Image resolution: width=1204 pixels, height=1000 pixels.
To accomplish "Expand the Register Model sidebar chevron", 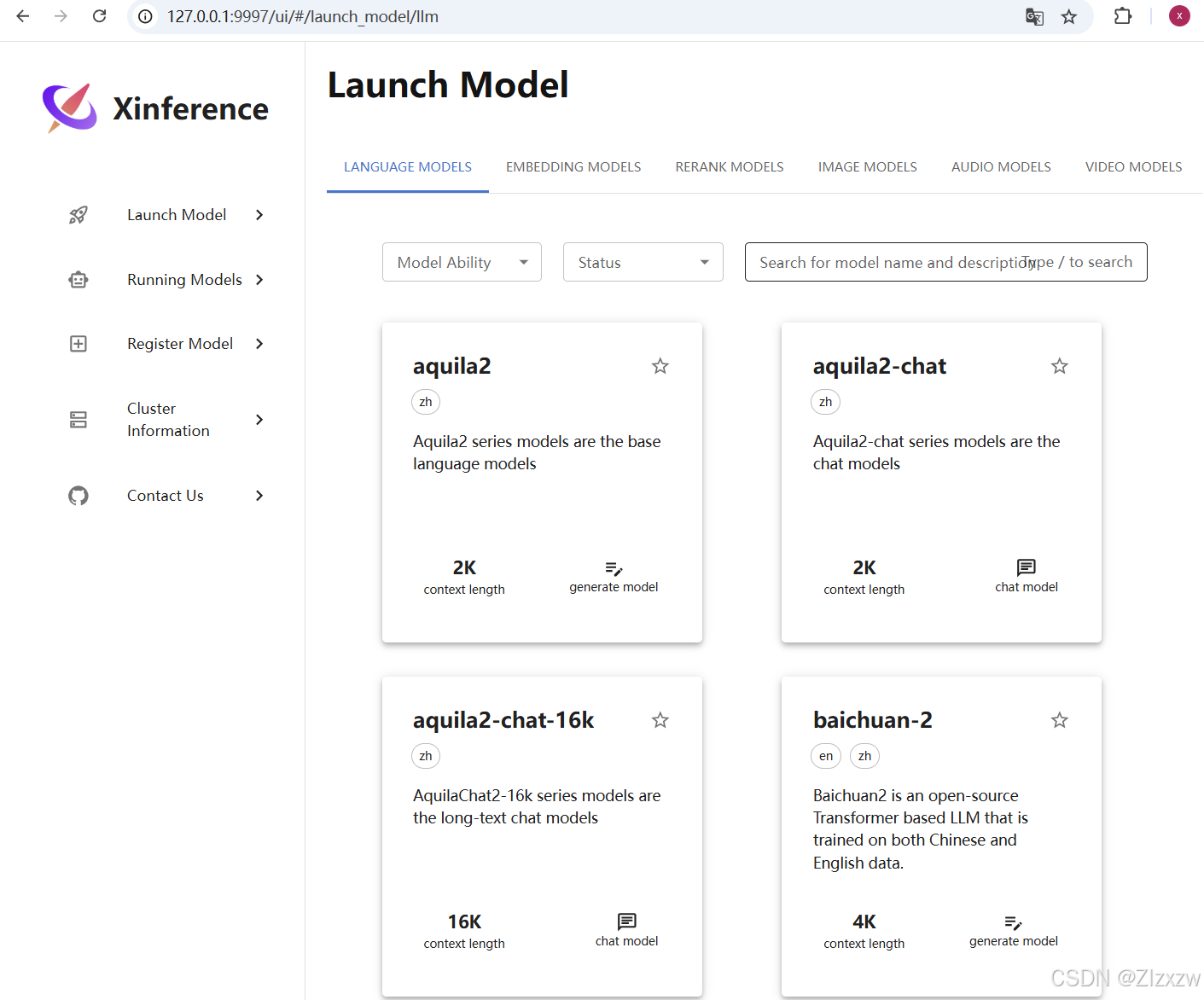I will tap(259, 344).
